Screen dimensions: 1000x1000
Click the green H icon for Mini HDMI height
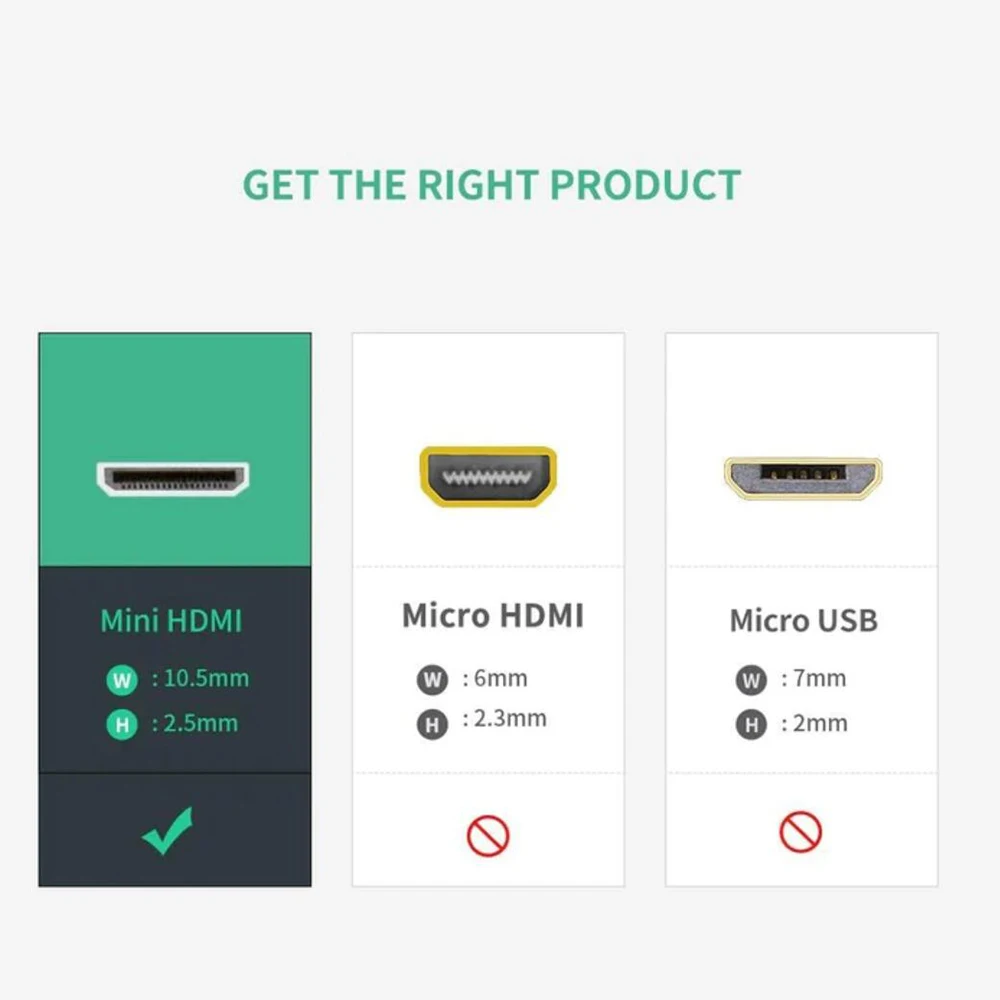122,724
